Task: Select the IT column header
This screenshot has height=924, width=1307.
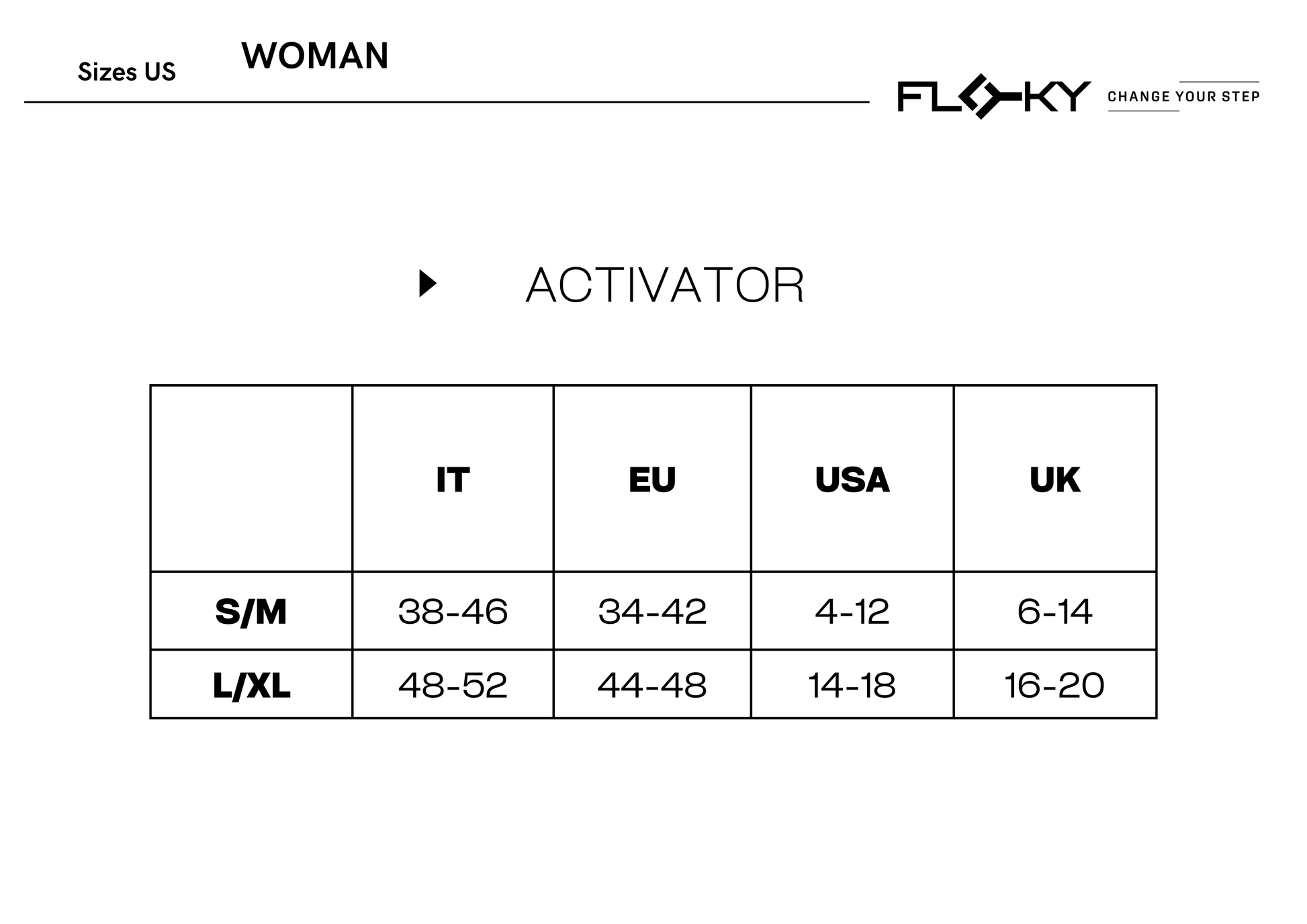Action: (x=453, y=479)
